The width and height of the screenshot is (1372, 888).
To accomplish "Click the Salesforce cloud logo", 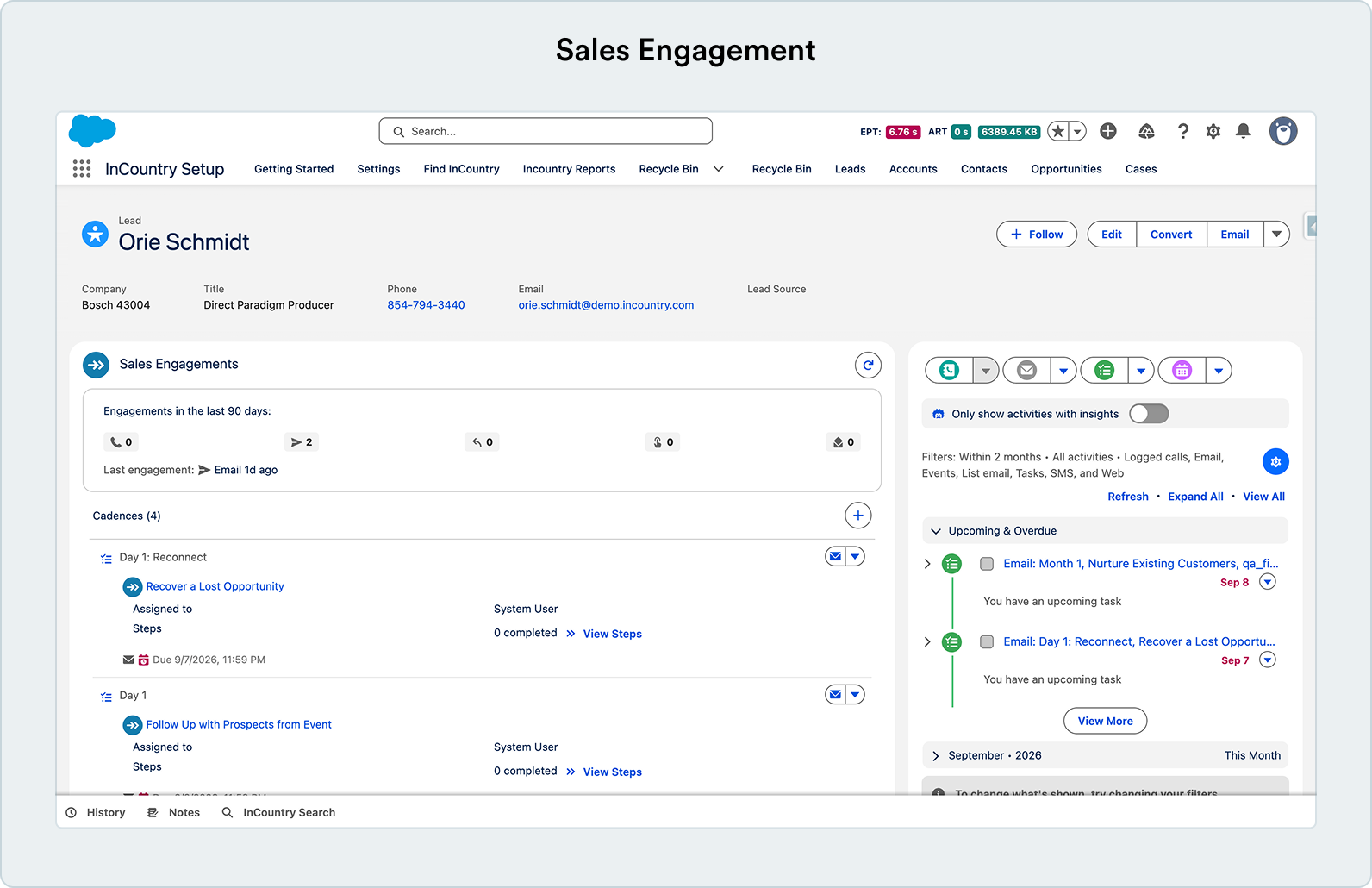I will point(92,130).
